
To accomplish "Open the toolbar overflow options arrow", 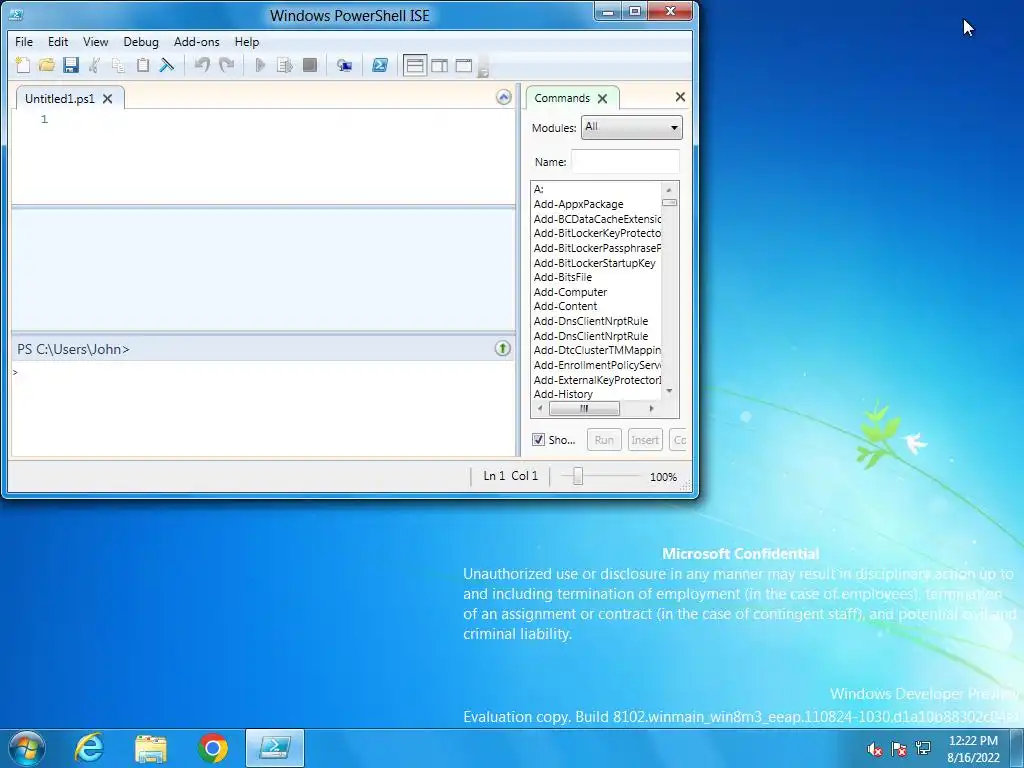I will point(483,66).
